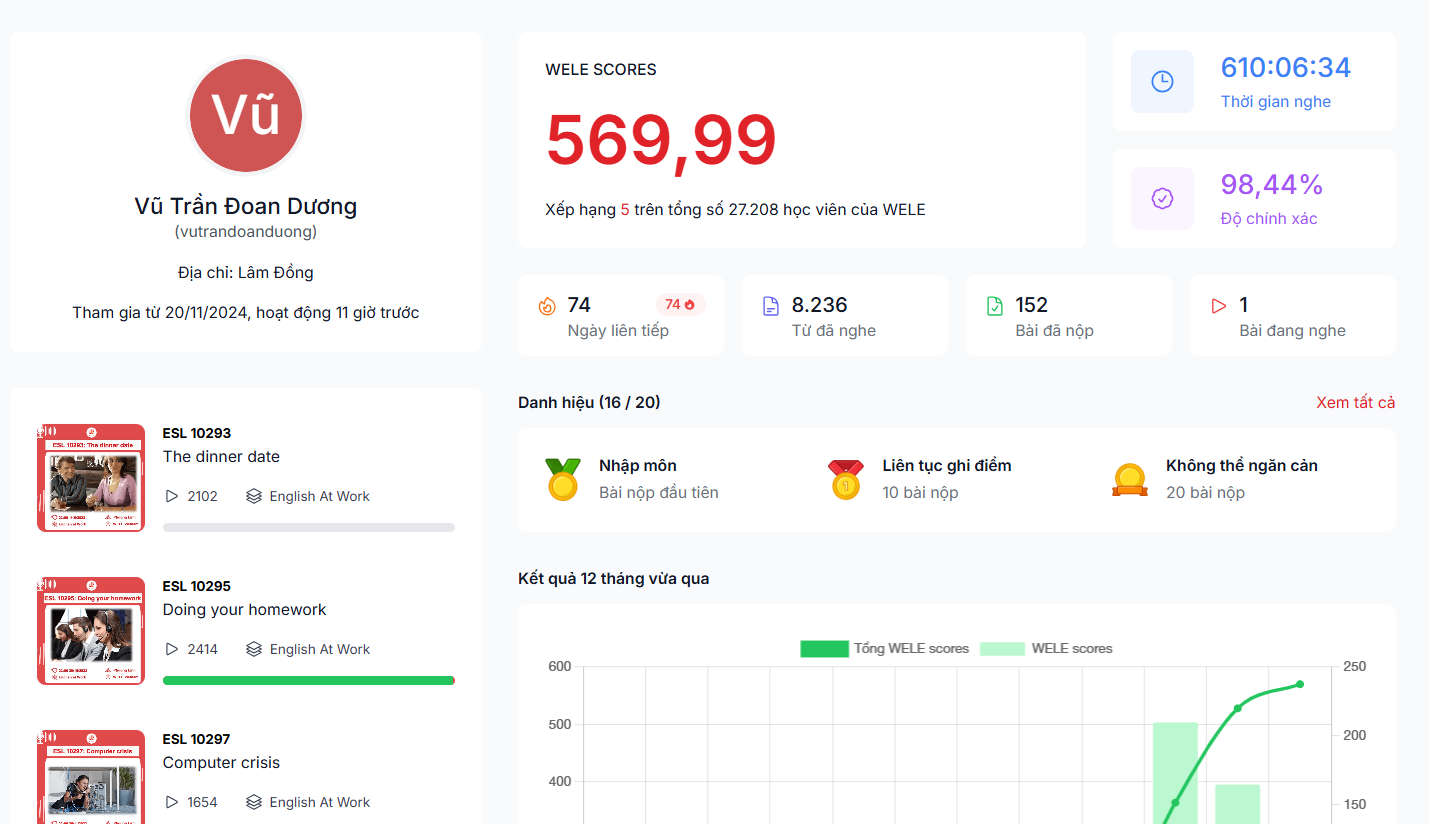The image size is (1429, 824).
Task: Click the Vũ profile avatar circle
Action: coord(246,116)
